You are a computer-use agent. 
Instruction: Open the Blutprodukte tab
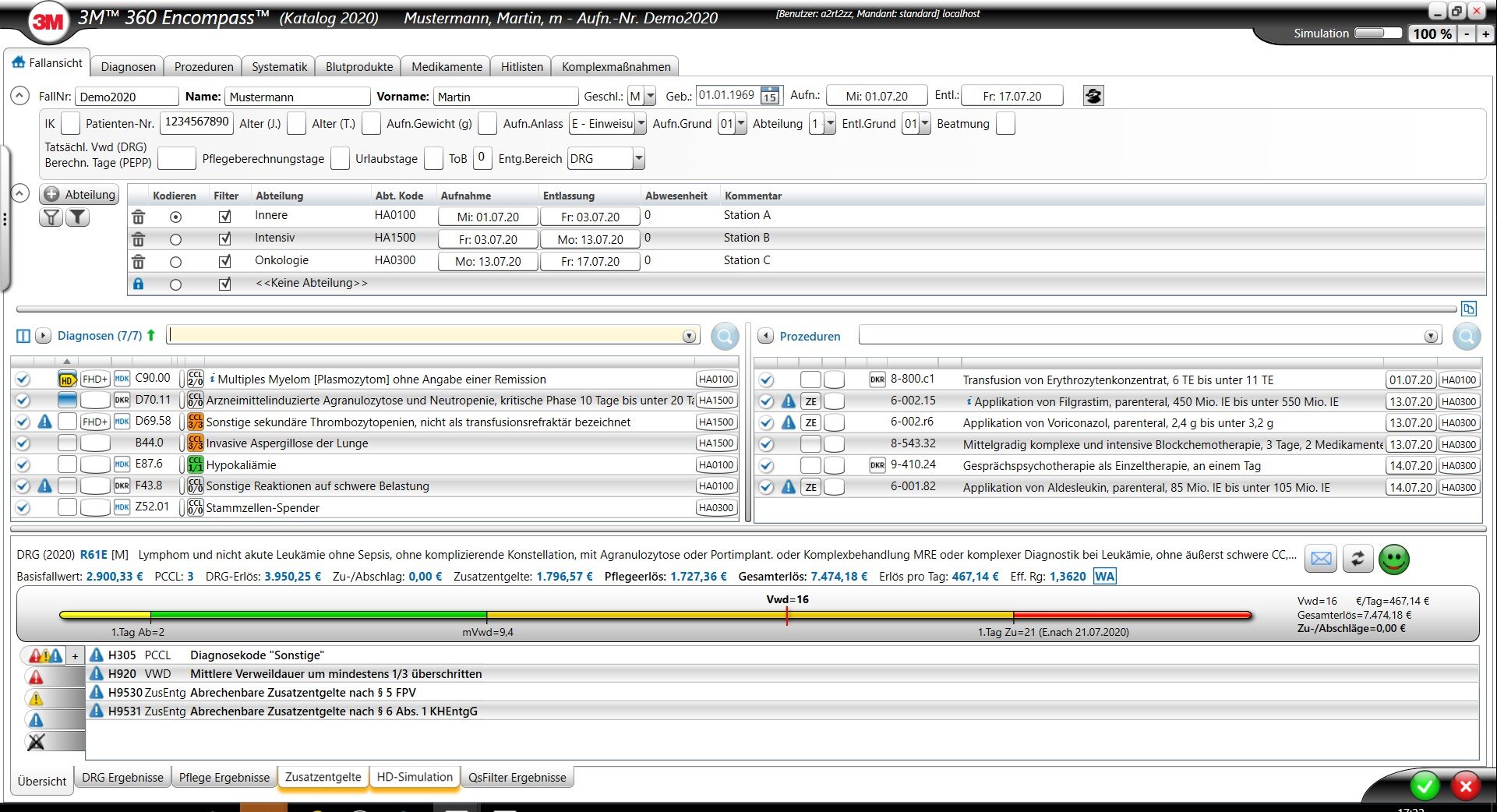coord(359,67)
